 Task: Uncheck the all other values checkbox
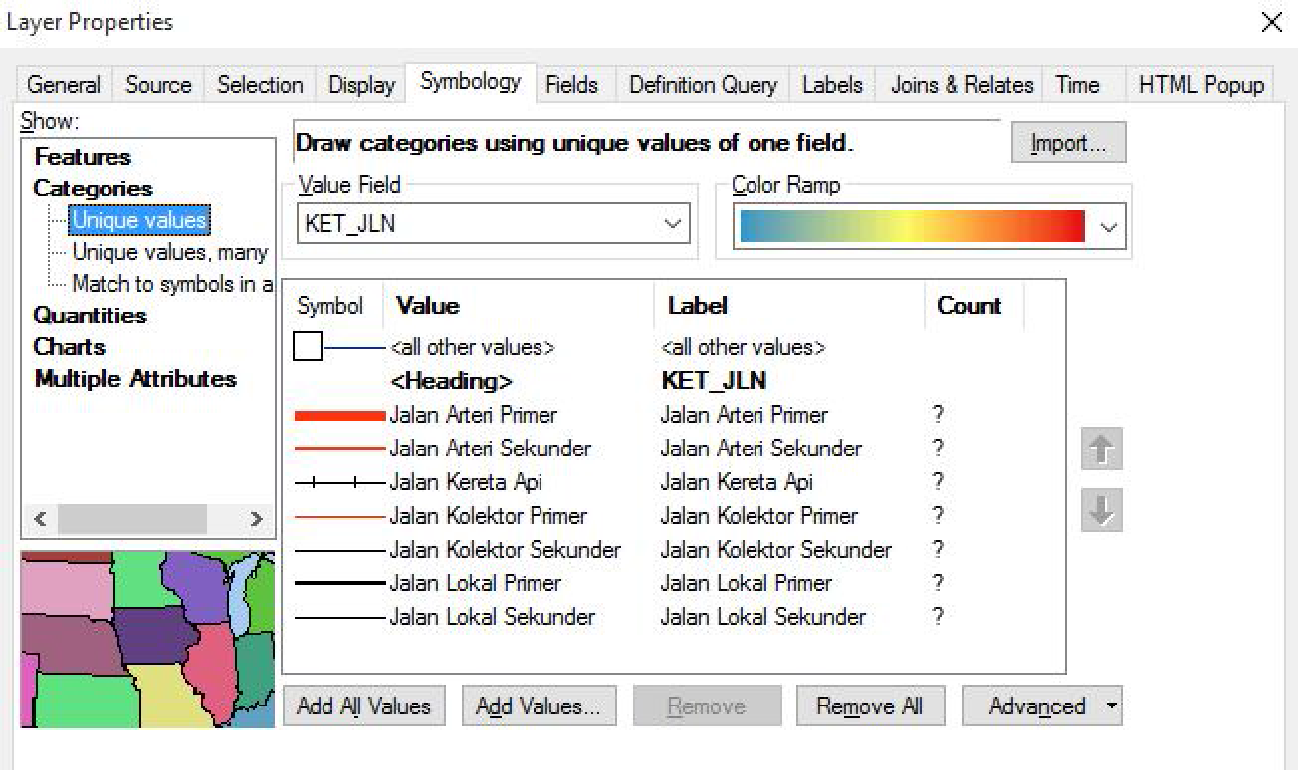308,348
